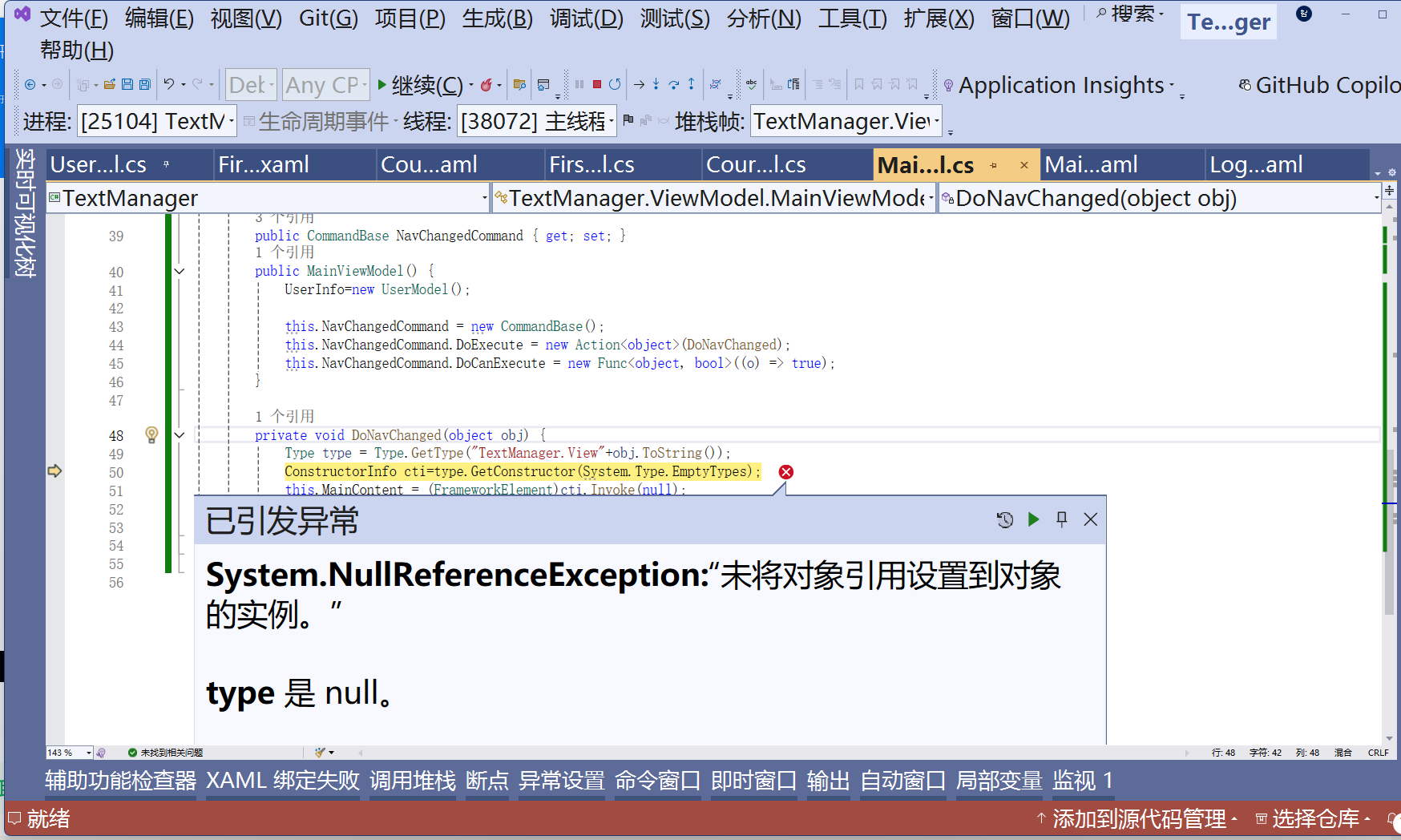Click the exception history clock icon
Viewport: 1401px width, 840px height.
(x=1005, y=519)
